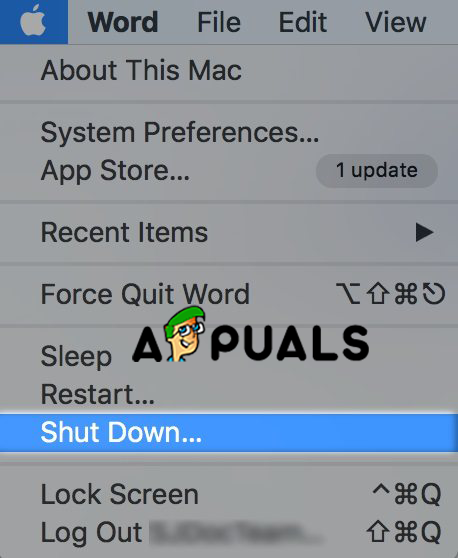Open the Word application menu
458x558 pixels.
[123, 22]
